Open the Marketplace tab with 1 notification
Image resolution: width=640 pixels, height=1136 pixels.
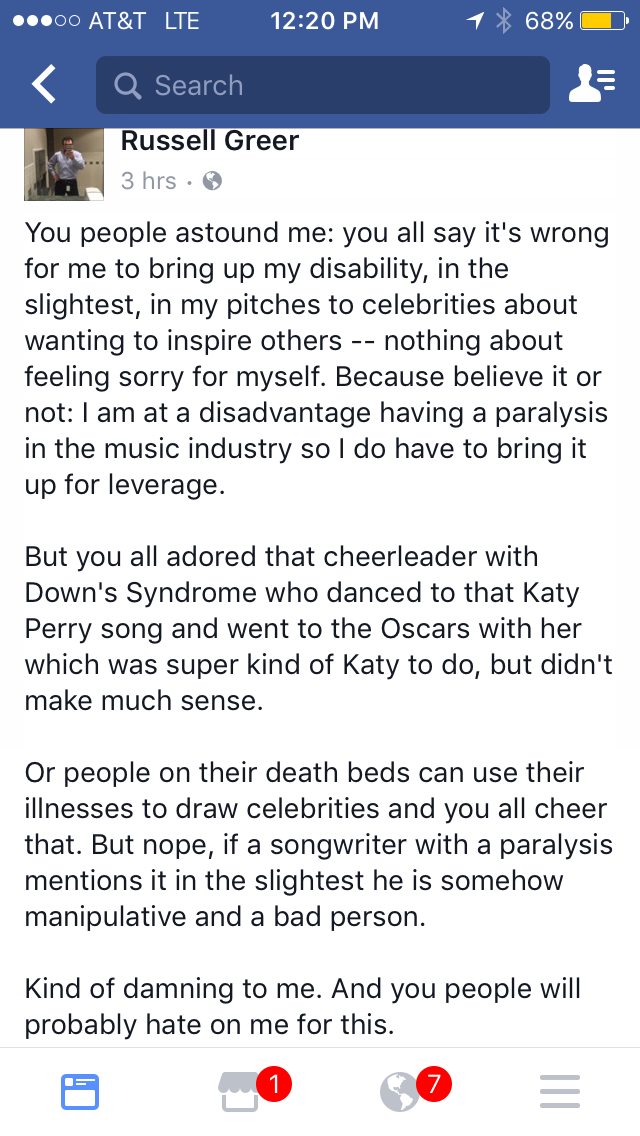[x=239, y=1093]
